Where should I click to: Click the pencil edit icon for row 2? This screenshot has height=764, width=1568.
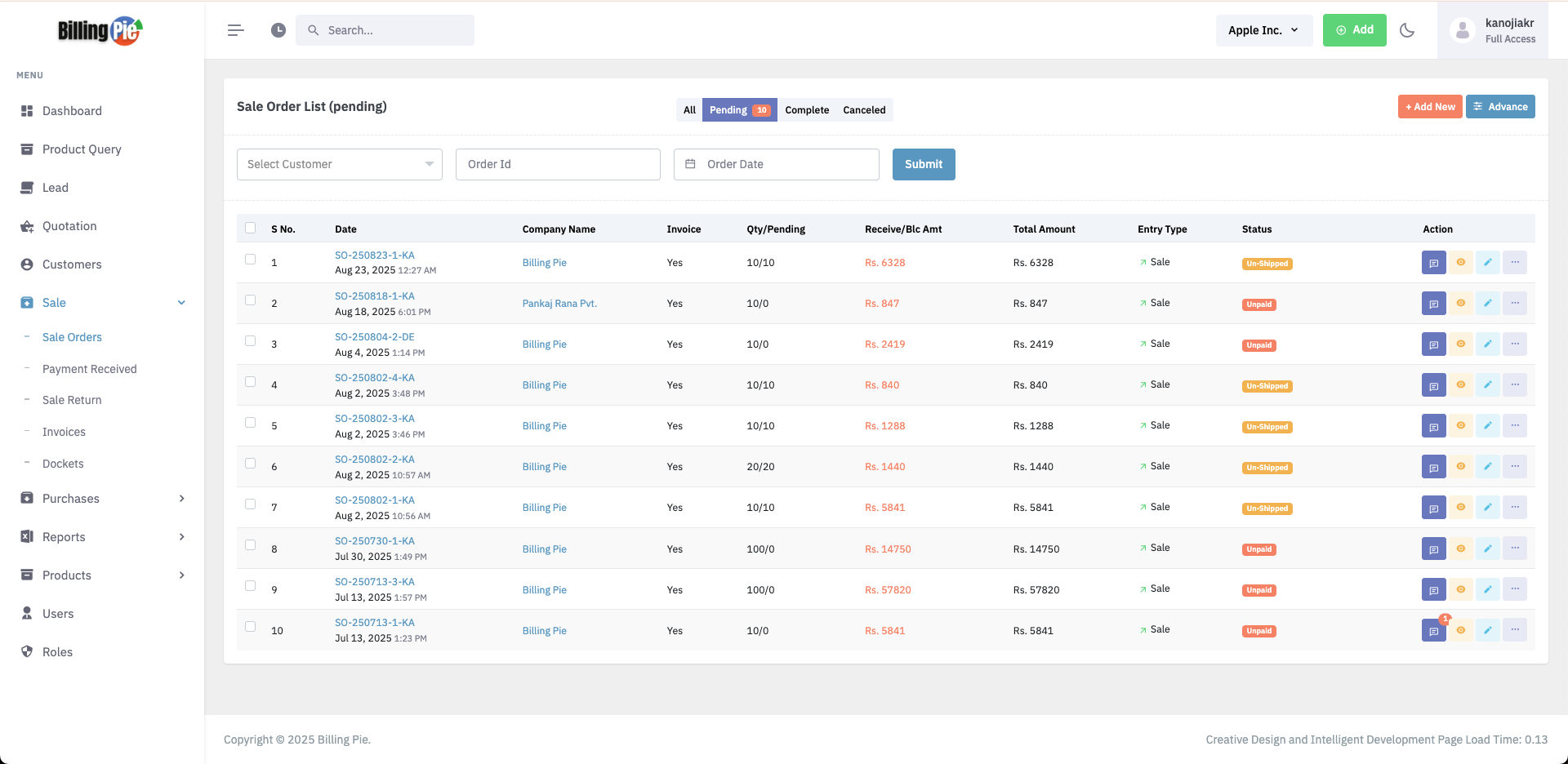point(1488,304)
